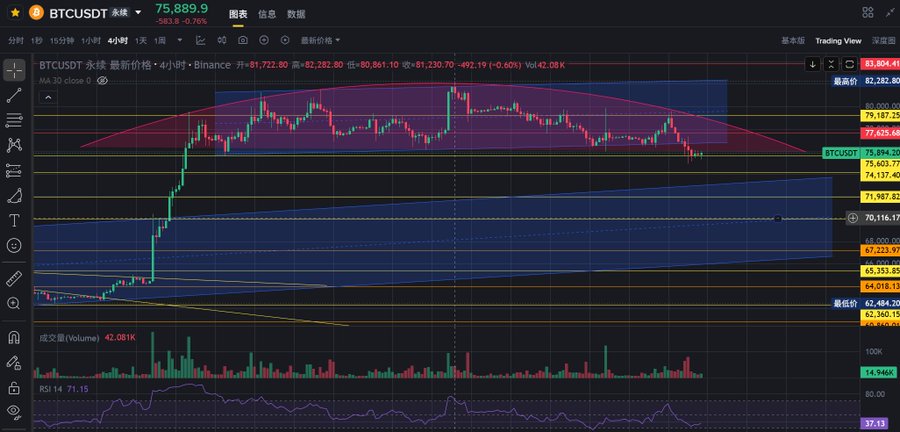This screenshot has width=900, height=432.
Task: Click the 79,187.25 yellow price label
Action: click(x=882, y=115)
